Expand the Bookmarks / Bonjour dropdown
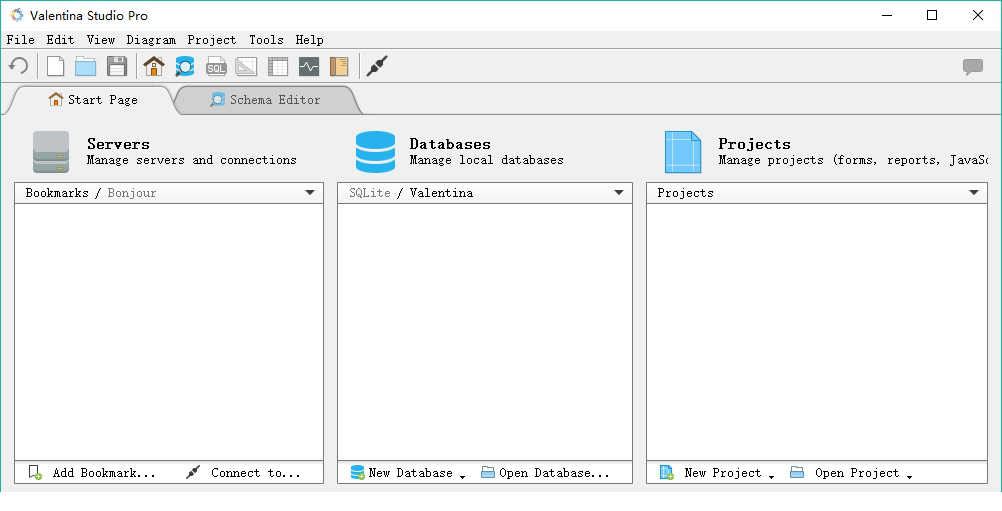The width and height of the screenshot is (1002, 511). (x=310, y=193)
